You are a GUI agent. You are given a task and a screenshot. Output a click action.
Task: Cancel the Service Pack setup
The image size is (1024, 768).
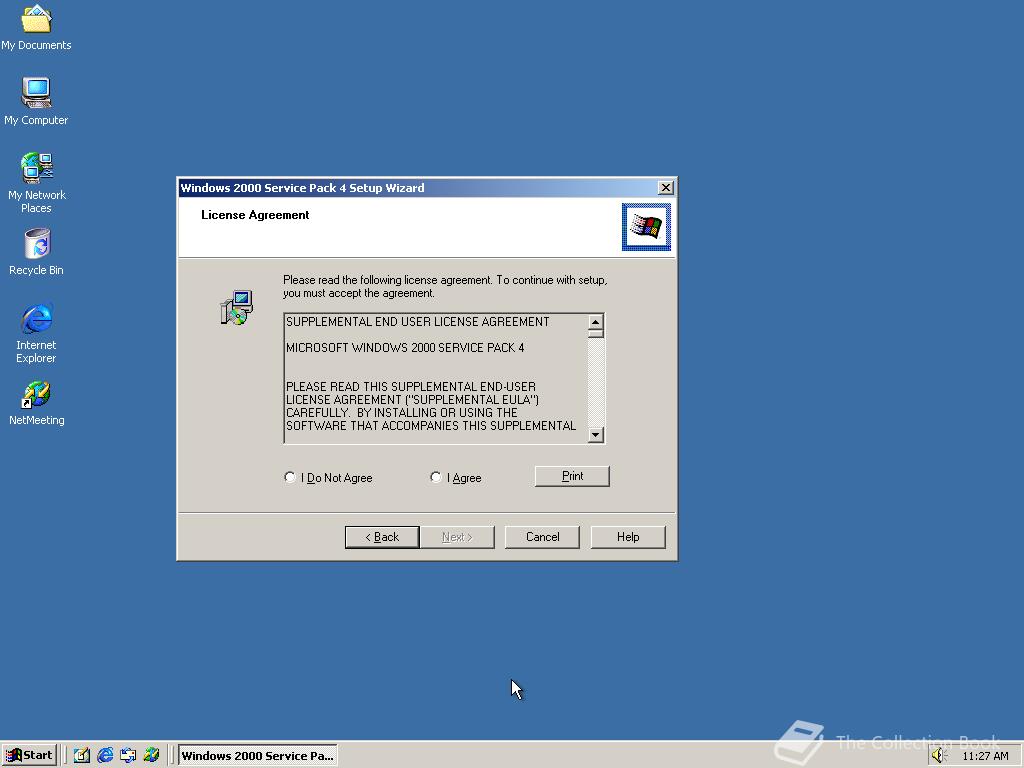tap(542, 537)
